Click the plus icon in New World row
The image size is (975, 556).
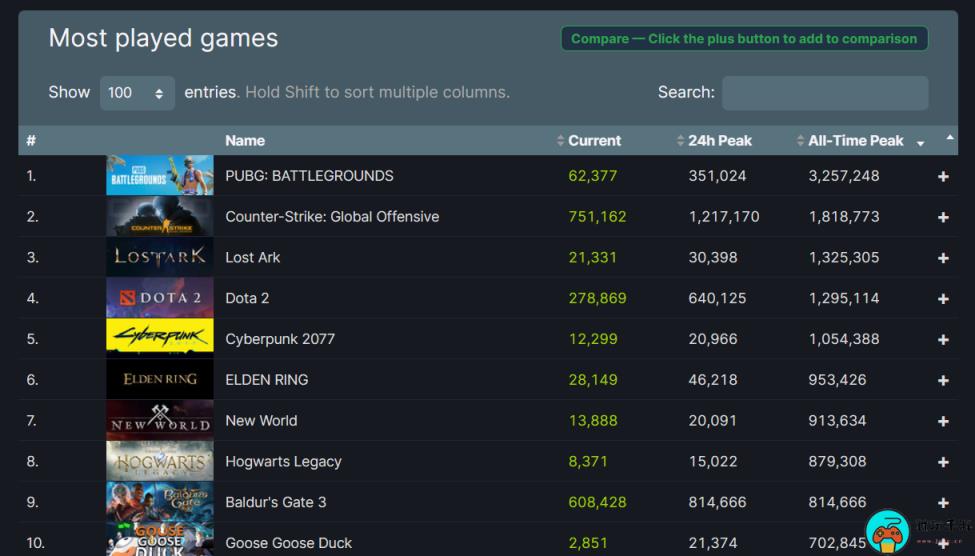click(x=943, y=422)
